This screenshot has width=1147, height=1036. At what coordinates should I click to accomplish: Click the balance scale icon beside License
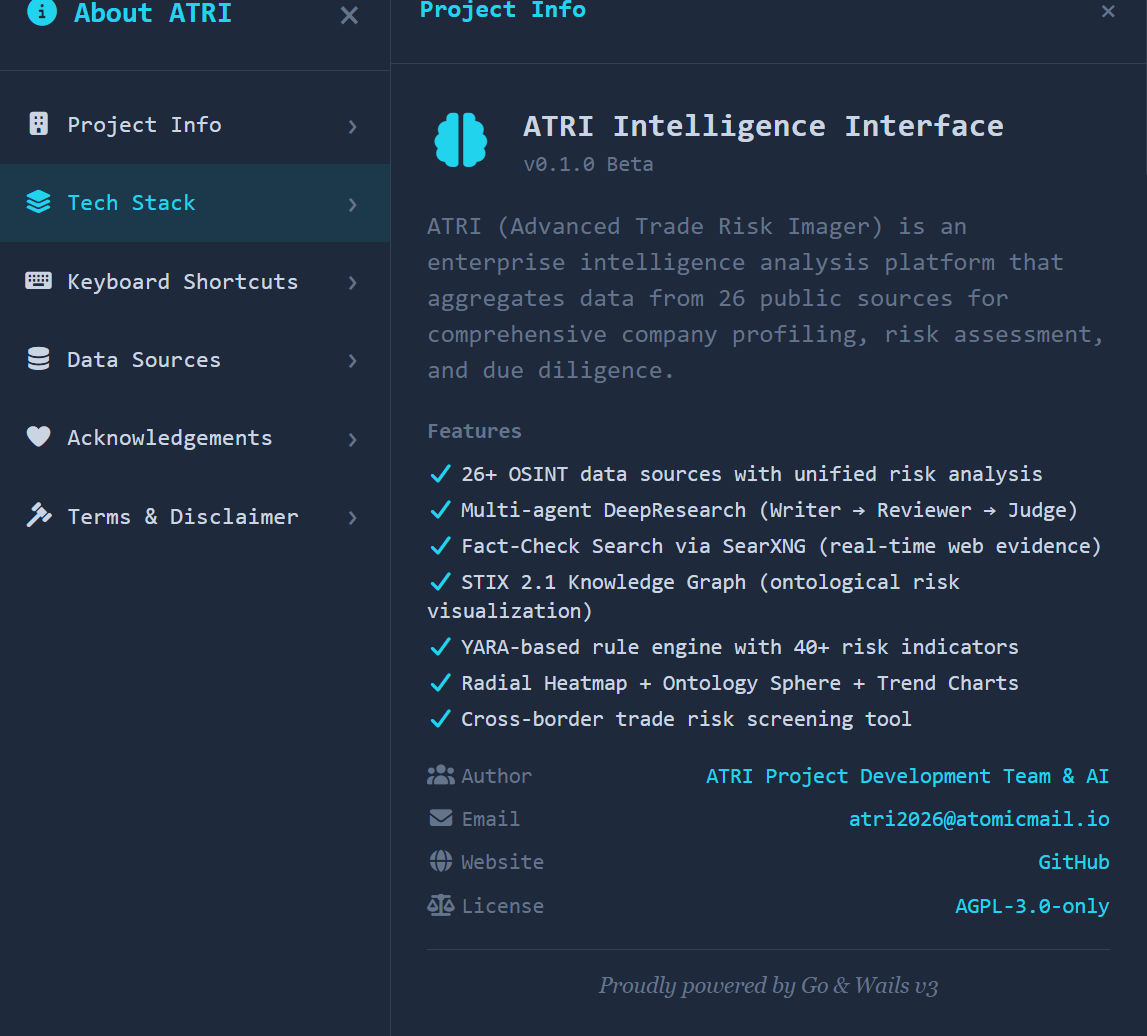pyautogui.click(x=440, y=905)
